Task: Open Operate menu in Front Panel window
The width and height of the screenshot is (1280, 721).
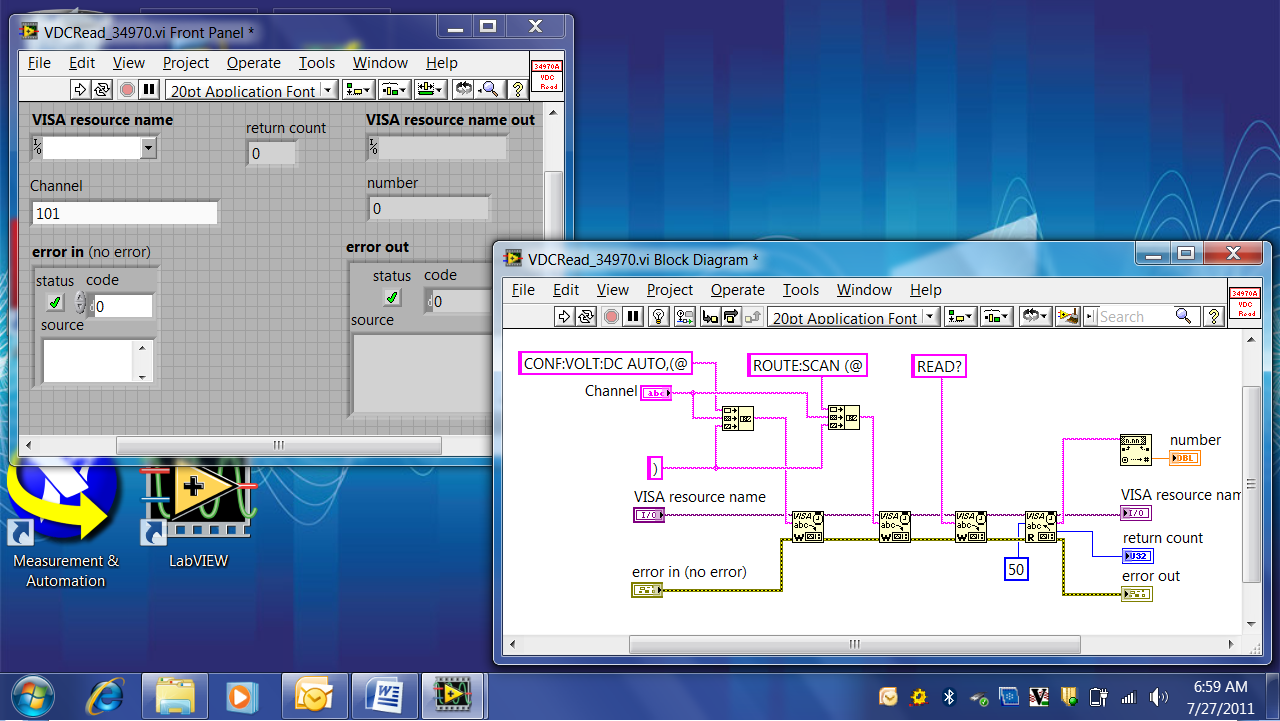Action: (x=254, y=62)
